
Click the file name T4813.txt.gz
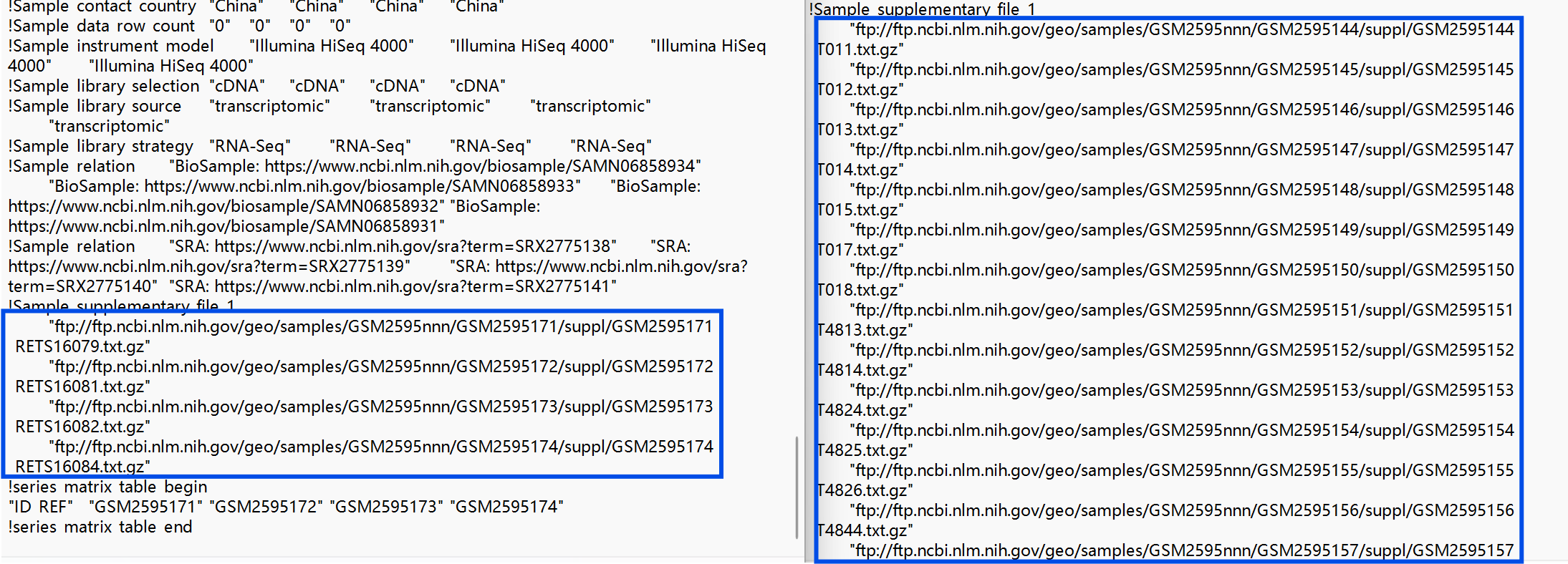click(862, 330)
